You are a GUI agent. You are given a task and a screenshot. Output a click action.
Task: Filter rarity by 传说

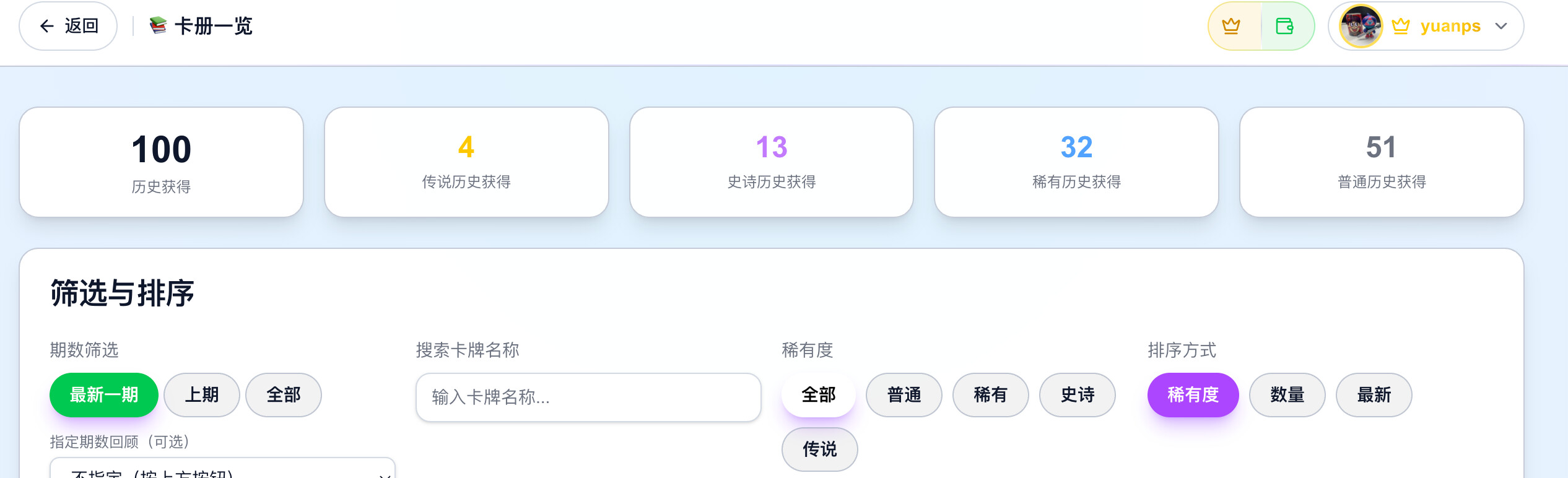click(x=820, y=450)
